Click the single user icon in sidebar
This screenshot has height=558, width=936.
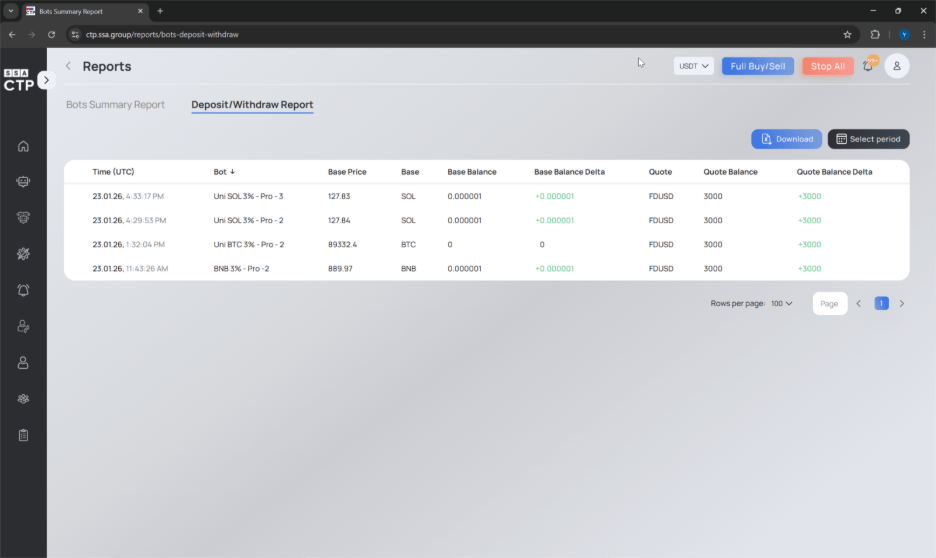[23, 363]
